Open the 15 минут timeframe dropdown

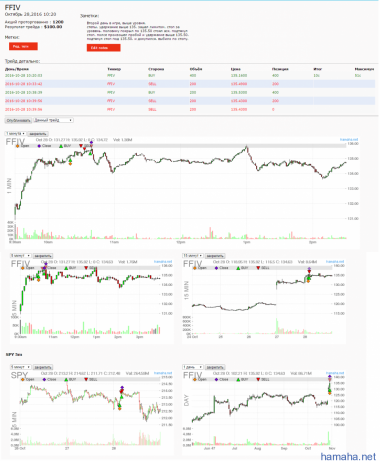coord(193,256)
